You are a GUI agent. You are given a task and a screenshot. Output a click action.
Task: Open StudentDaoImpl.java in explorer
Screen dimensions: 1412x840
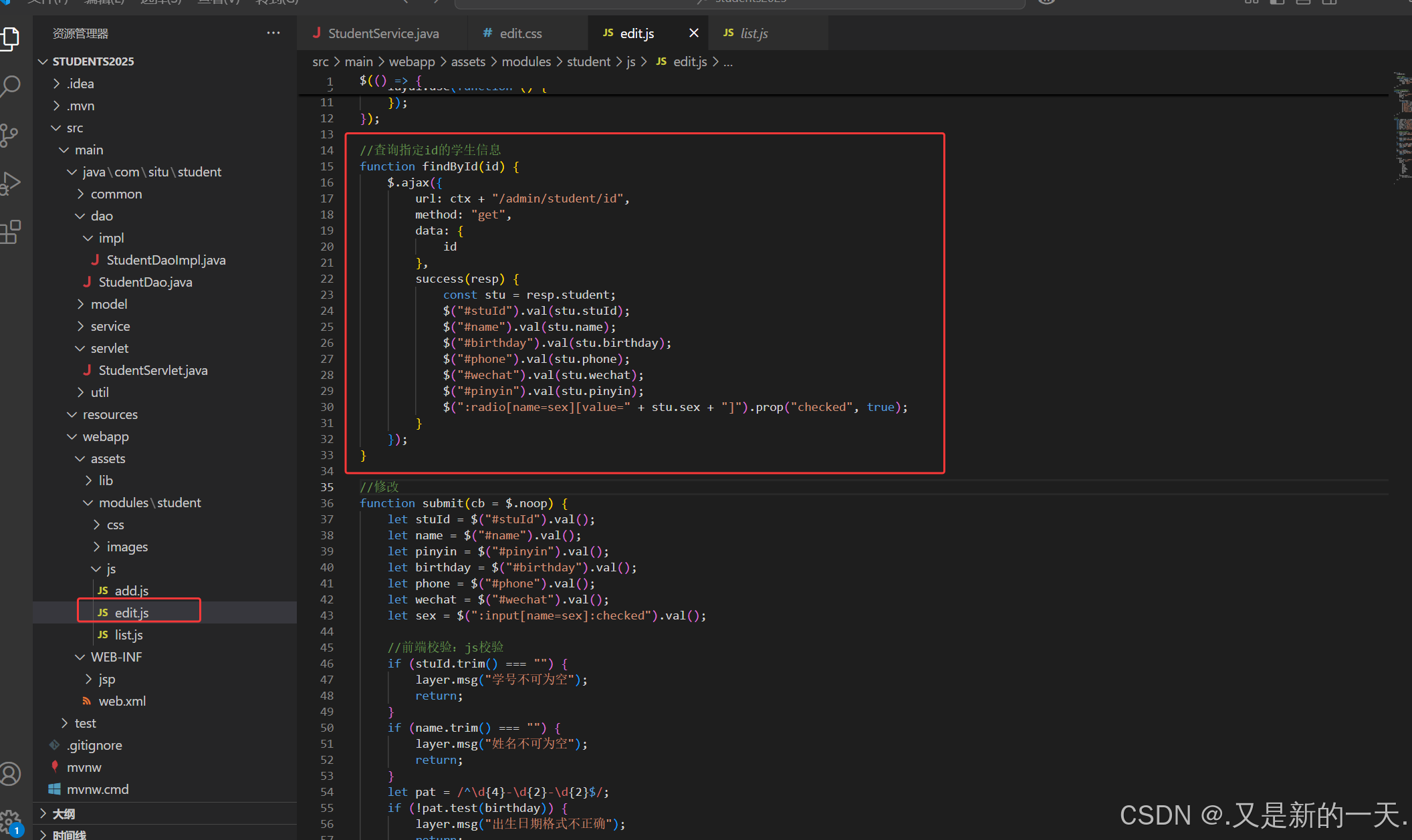166,260
